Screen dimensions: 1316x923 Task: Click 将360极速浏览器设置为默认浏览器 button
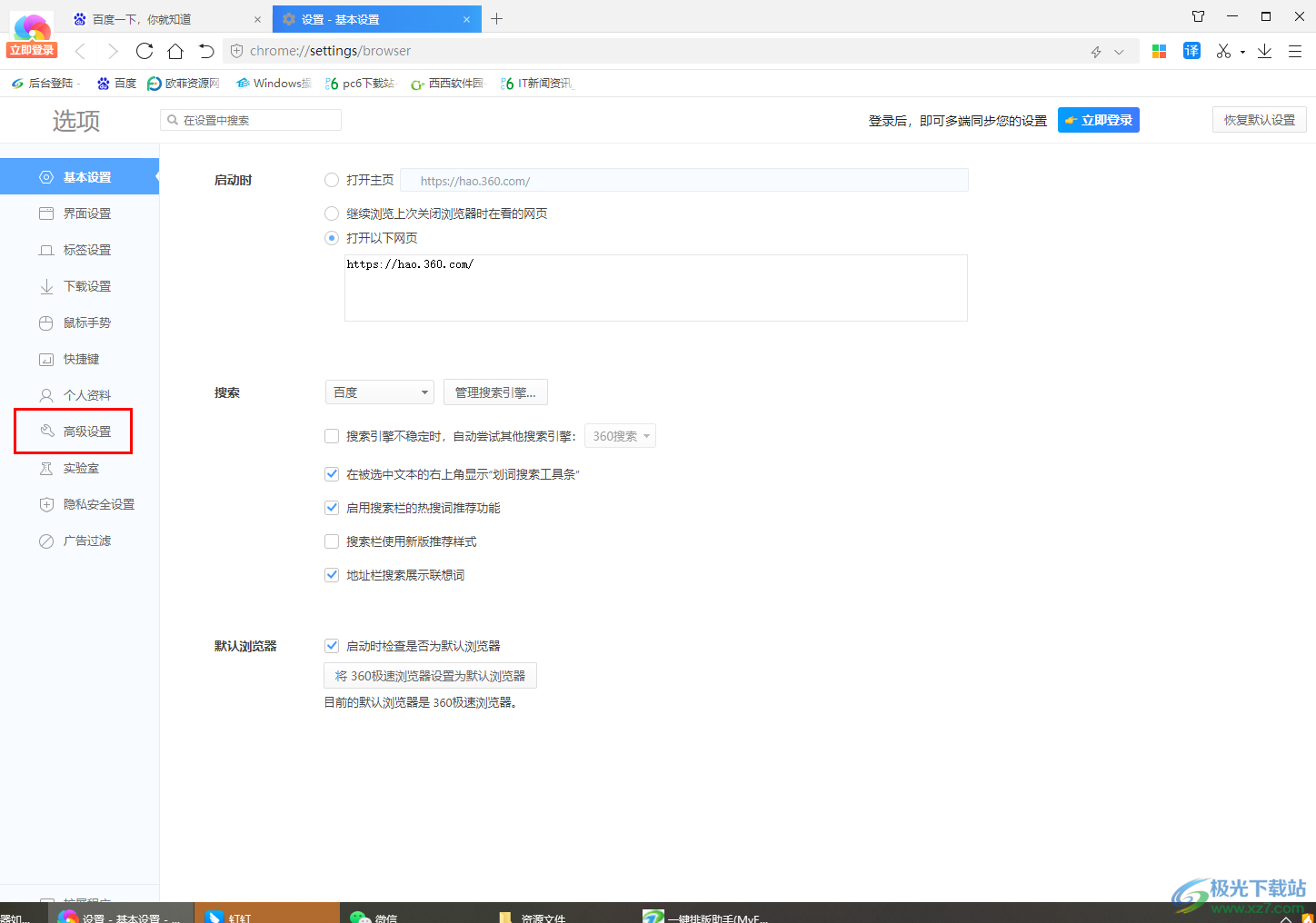pyautogui.click(x=431, y=676)
